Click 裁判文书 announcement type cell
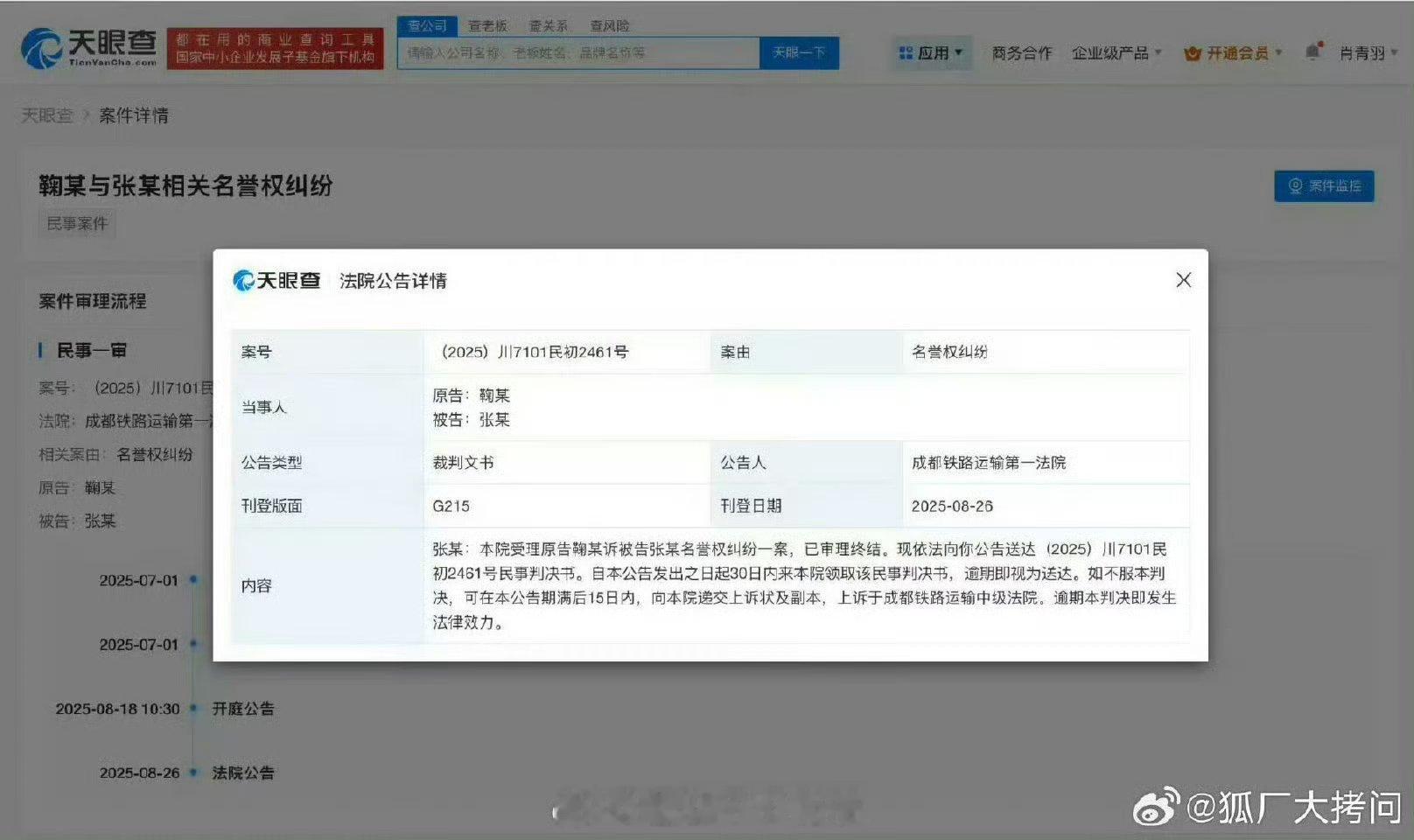Screen dimensions: 1414x840 click(463, 463)
